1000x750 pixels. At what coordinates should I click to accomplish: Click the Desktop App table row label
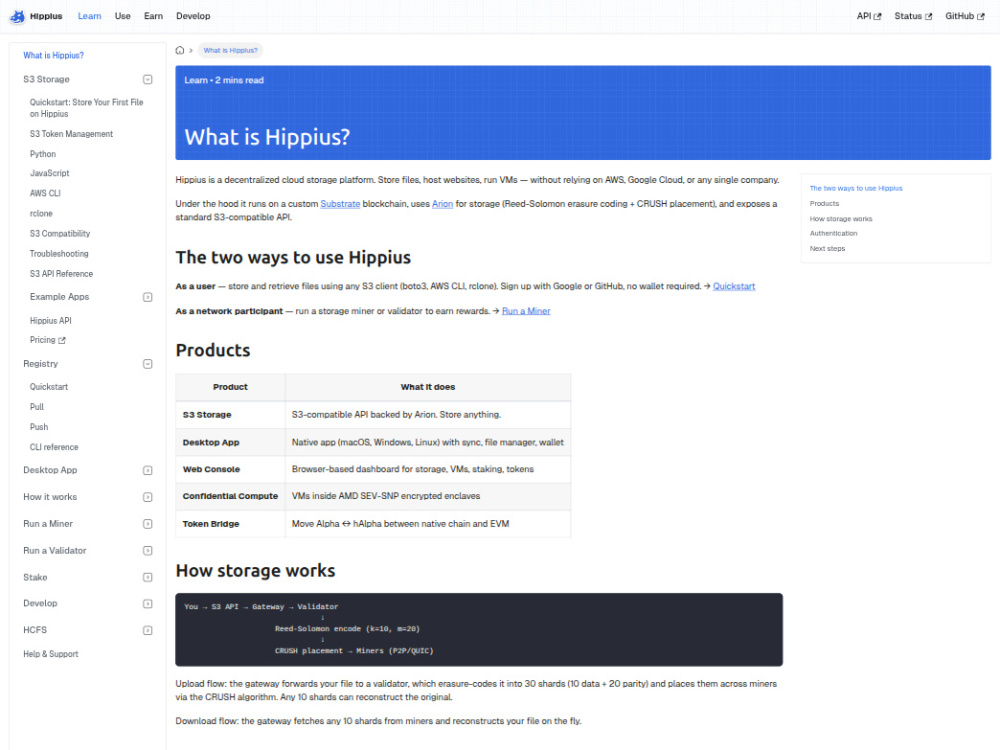pos(230,443)
